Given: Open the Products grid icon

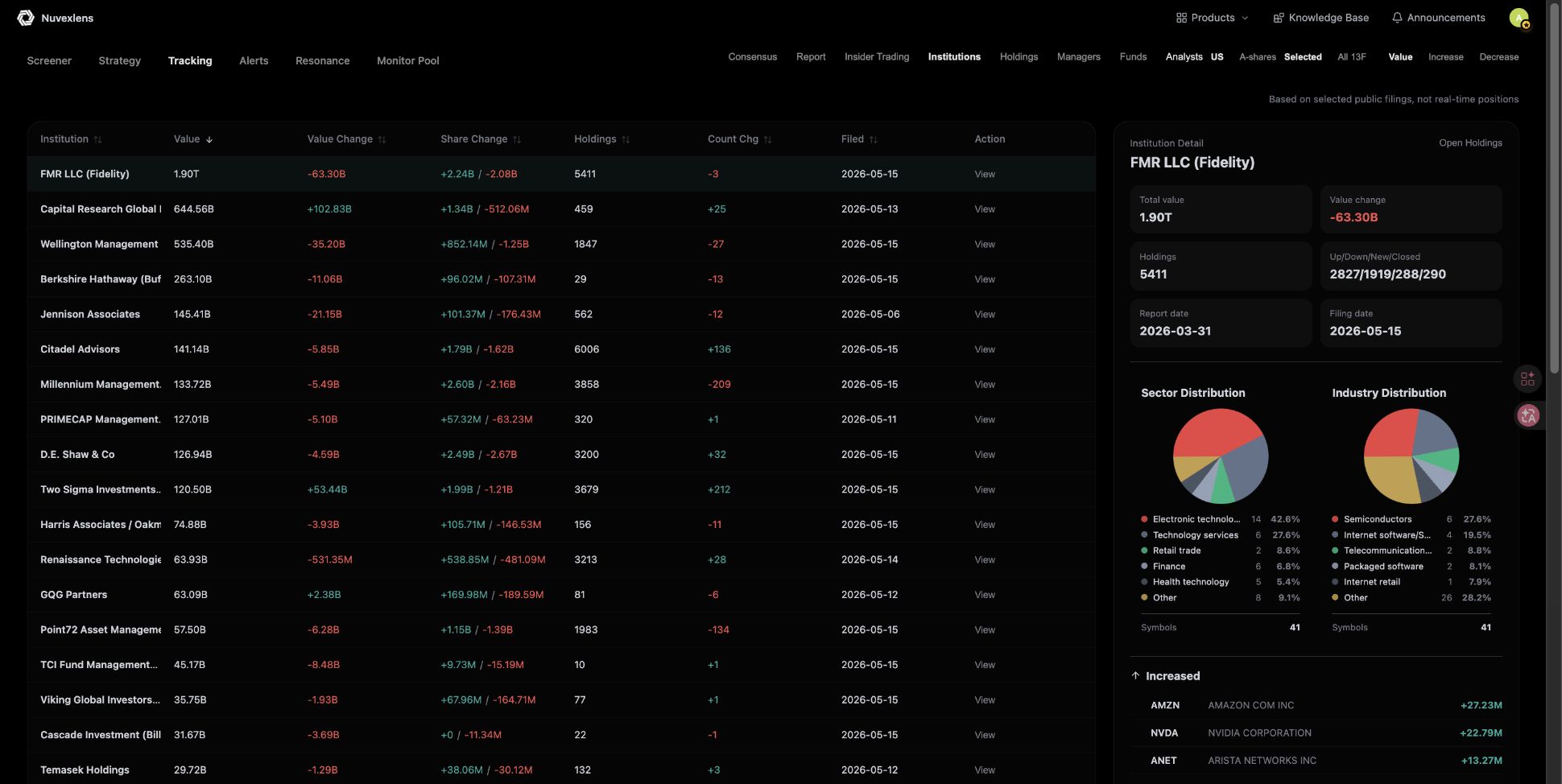Looking at the screenshot, I should coord(1181,18).
